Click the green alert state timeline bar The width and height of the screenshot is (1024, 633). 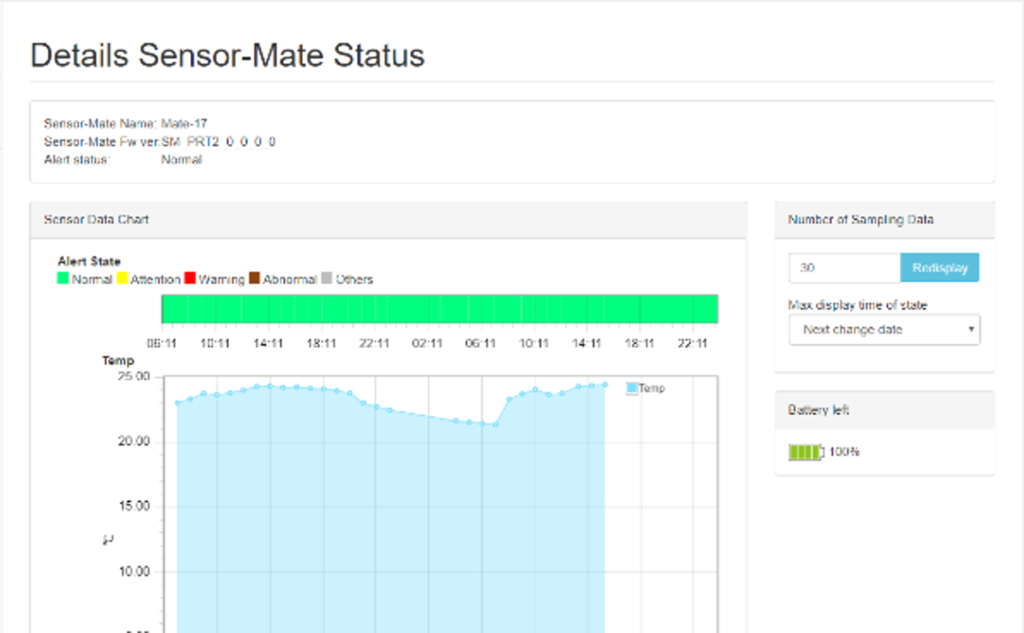pos(440,309)
